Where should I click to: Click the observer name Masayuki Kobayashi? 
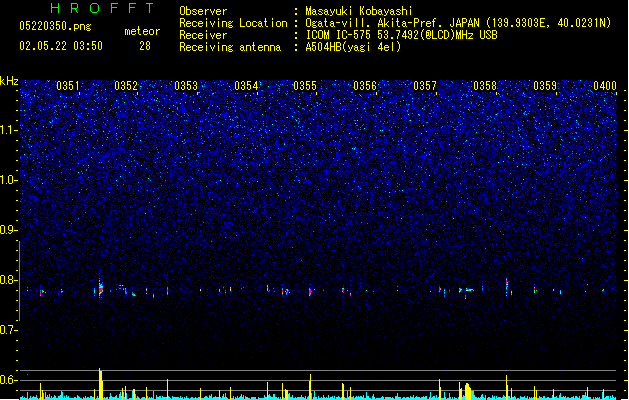[359, 11]
